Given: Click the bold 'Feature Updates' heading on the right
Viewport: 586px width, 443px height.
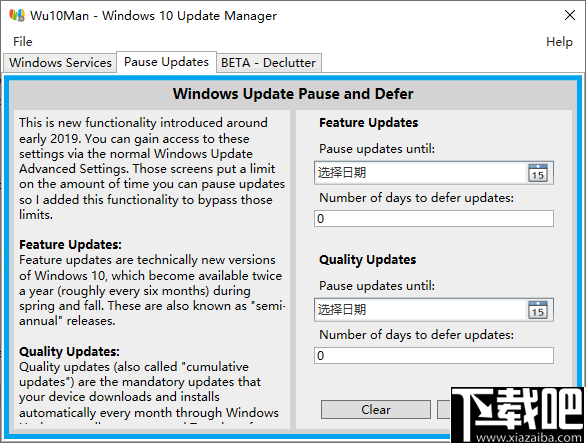Looking at the screenshot, I should (368, 123).
